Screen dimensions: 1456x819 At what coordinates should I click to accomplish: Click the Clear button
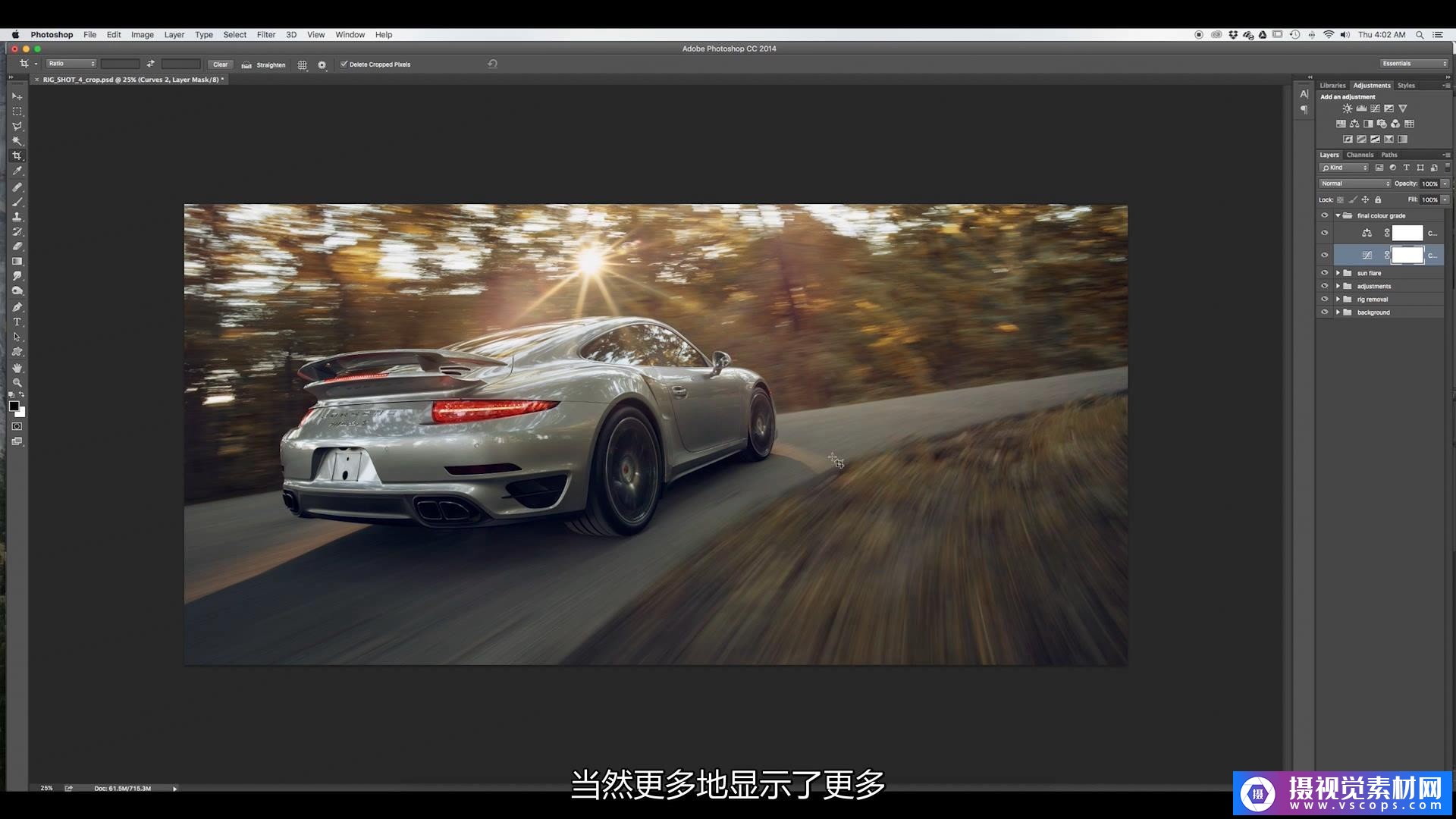click(x=220, y=64)
